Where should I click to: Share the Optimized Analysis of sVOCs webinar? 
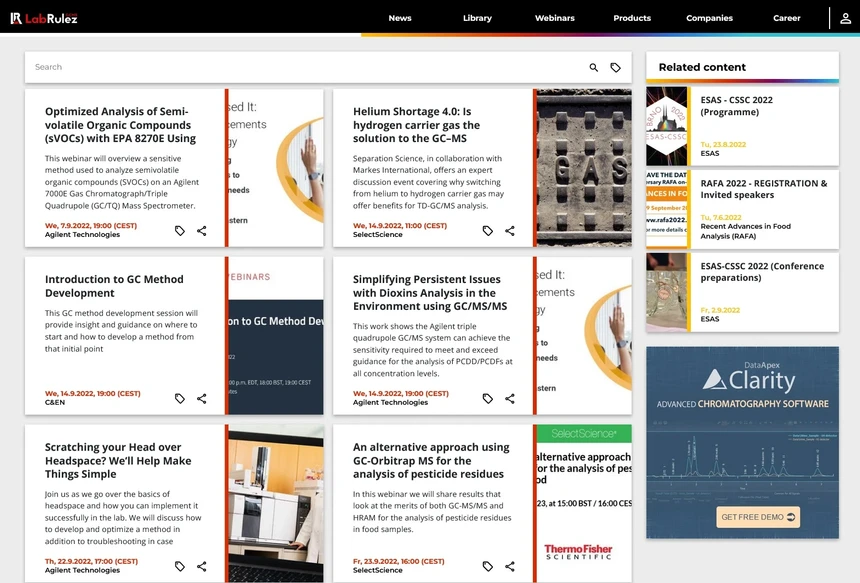click(202, 231)
